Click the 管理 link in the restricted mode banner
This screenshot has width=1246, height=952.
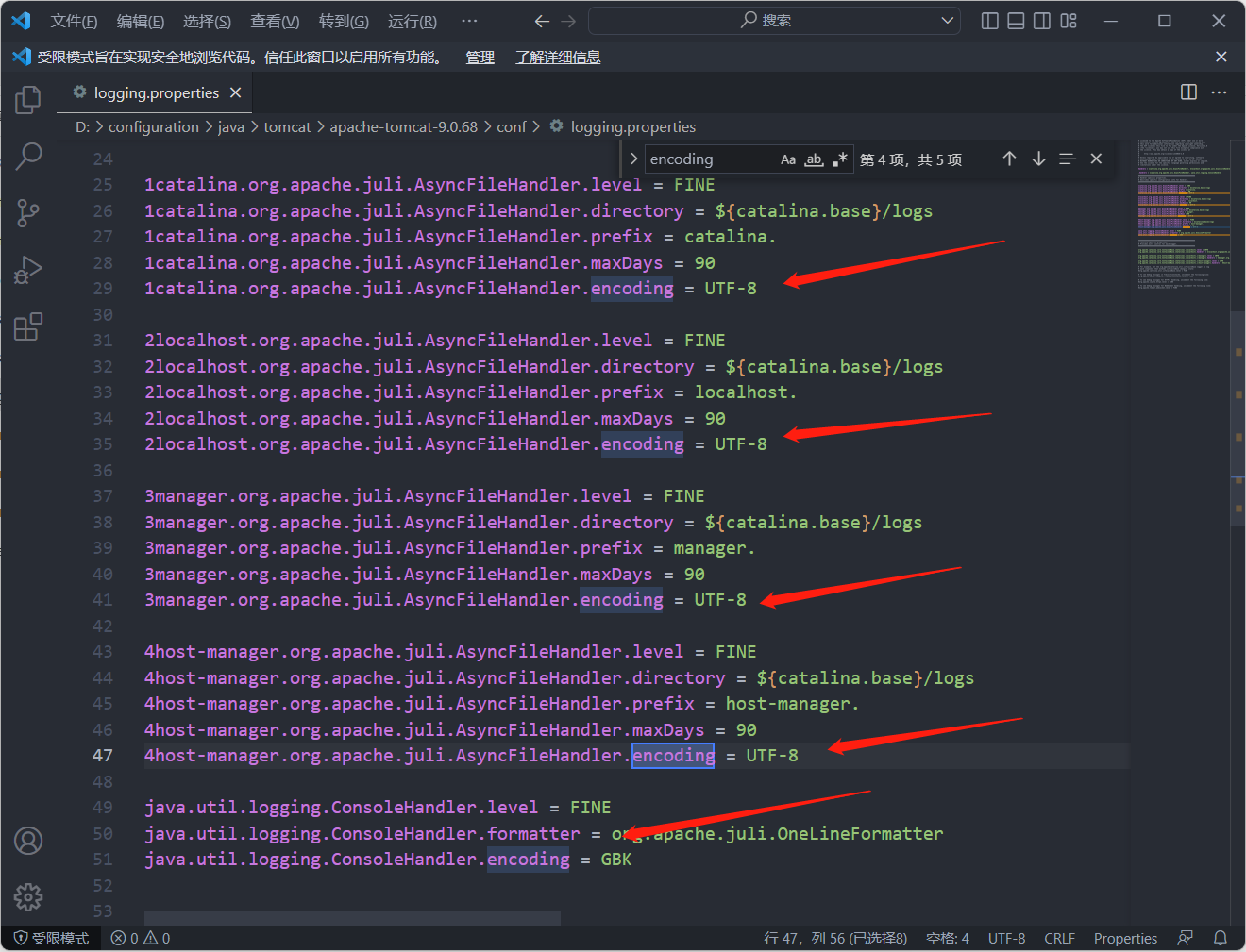coord(480,58)
